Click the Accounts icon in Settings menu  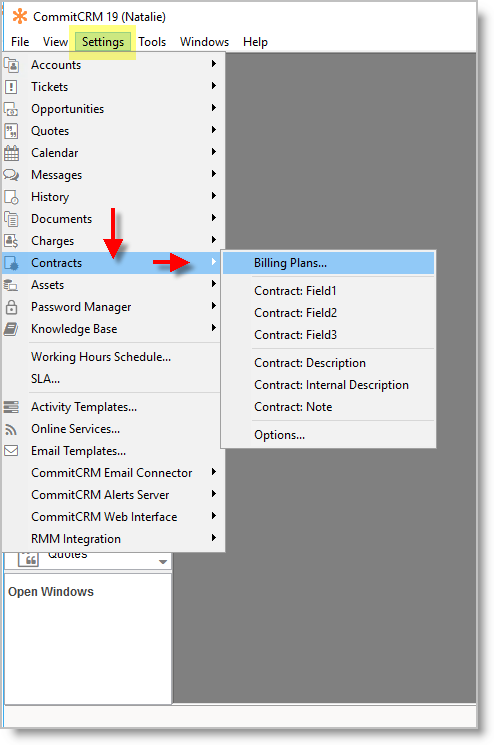coord(11,65)
